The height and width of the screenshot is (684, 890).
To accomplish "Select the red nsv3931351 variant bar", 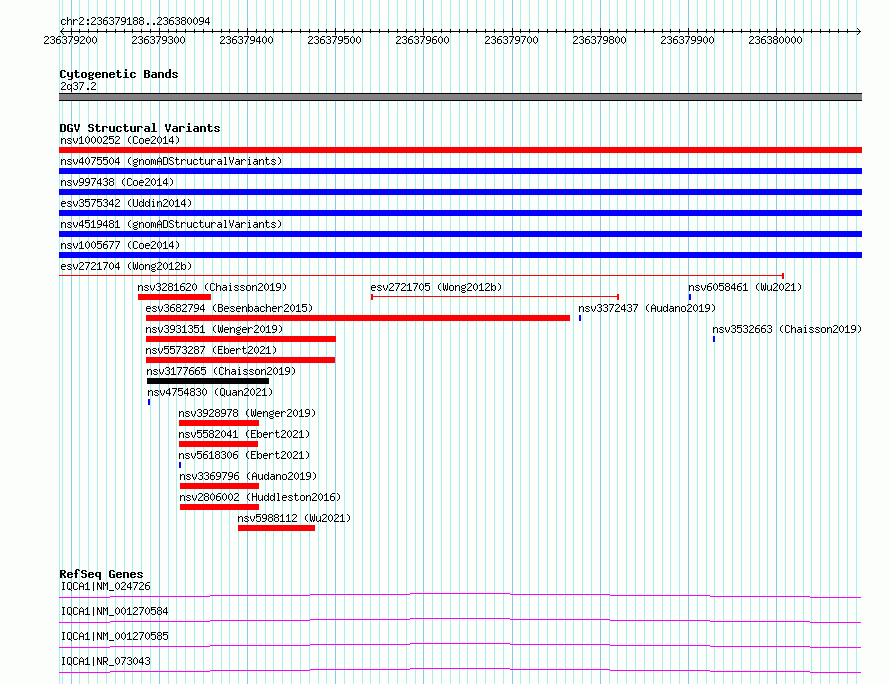I will [x=241, y=339].
